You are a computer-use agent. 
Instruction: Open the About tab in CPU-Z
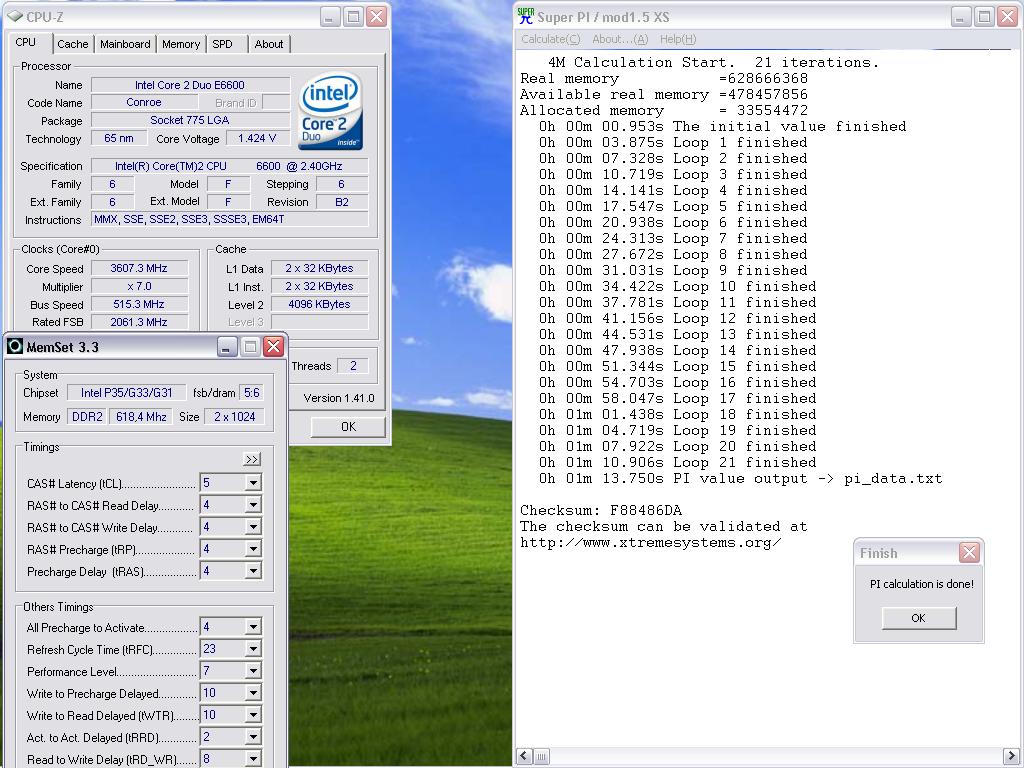[x=269, y=44]
